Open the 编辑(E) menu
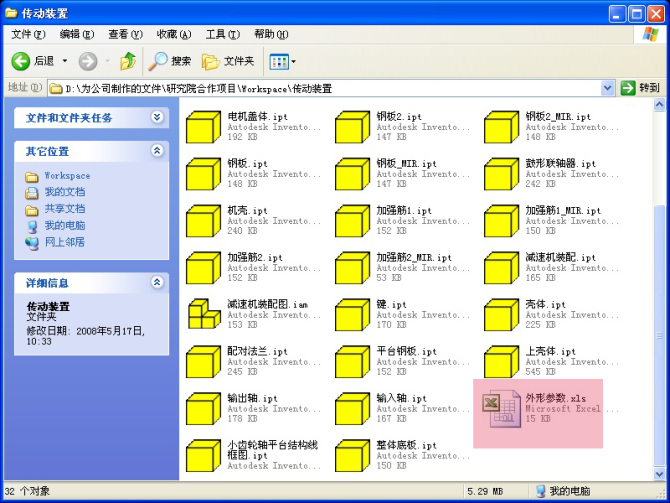Screen dimensions: 670x503 click(77, 34)
